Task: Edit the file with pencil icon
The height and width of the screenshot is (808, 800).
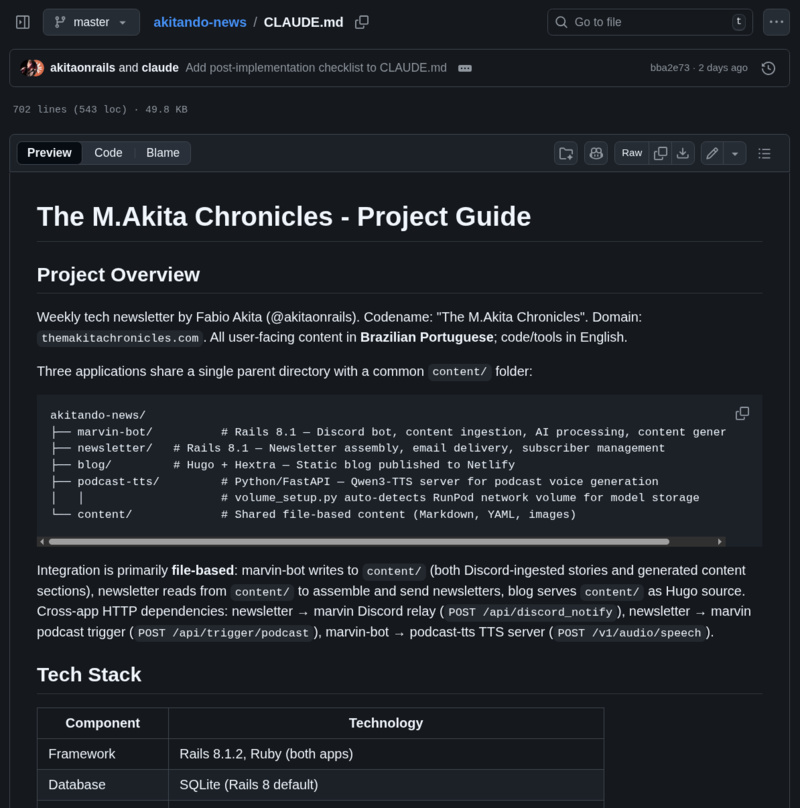Action: pos(712,153)
